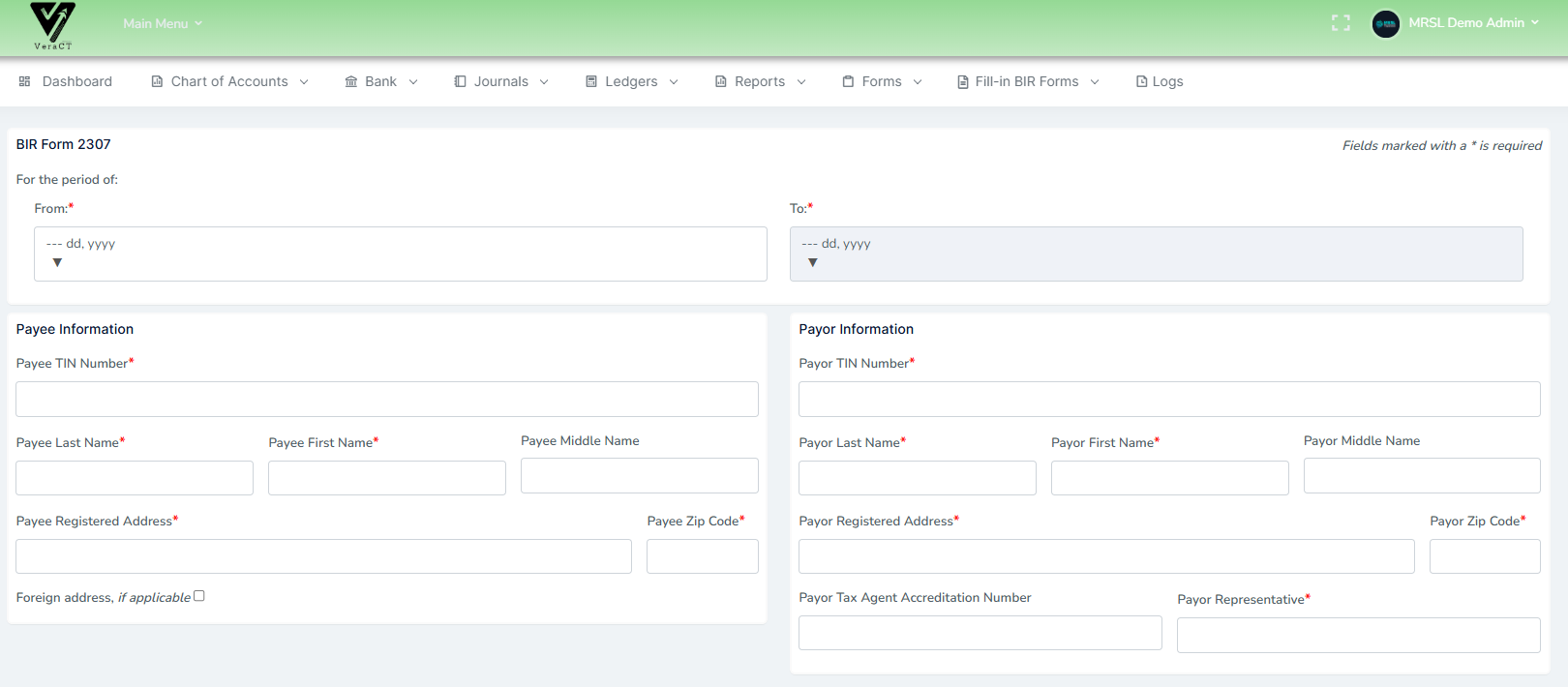Open the To date picker arrow
The image size is (1568, 687).
pos(812,262)
